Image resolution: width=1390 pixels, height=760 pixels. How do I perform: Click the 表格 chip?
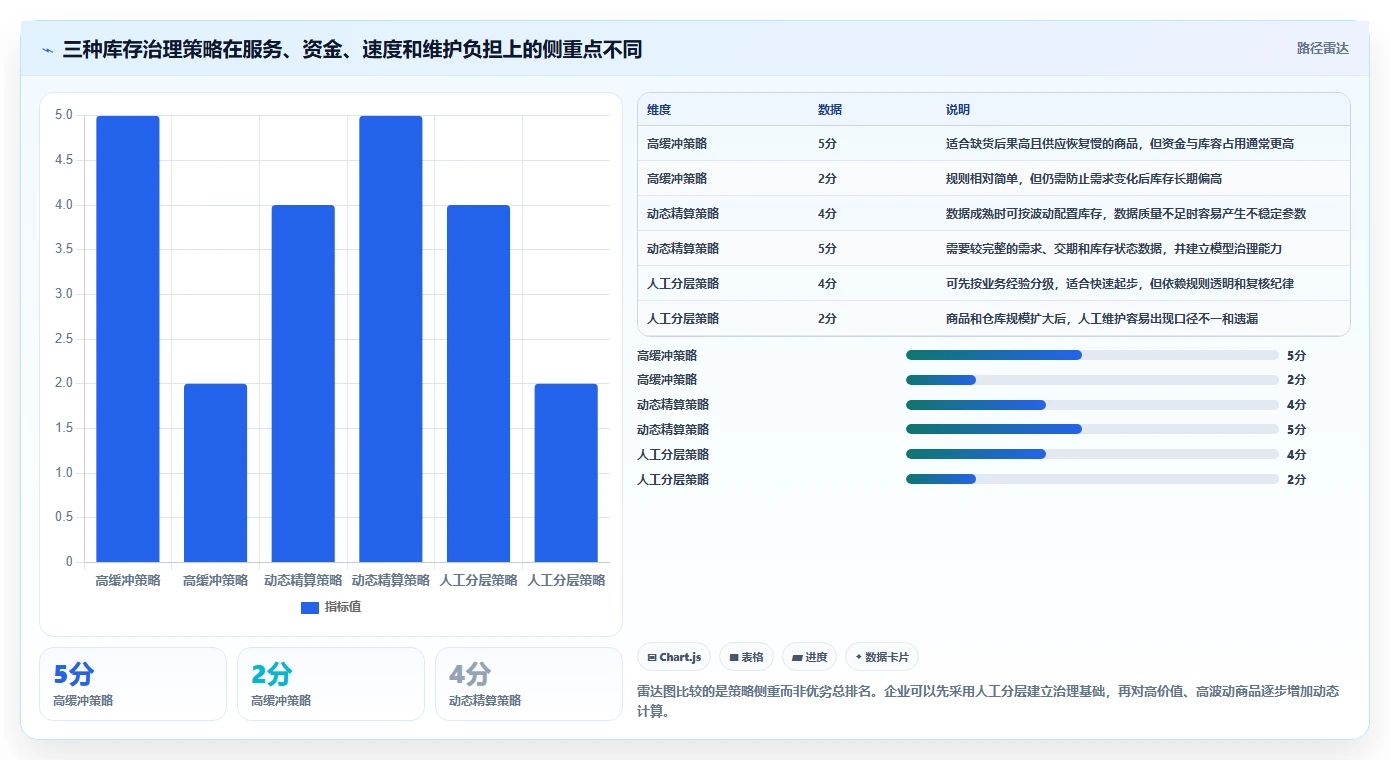pyautogui.click(x=746, y=657)
